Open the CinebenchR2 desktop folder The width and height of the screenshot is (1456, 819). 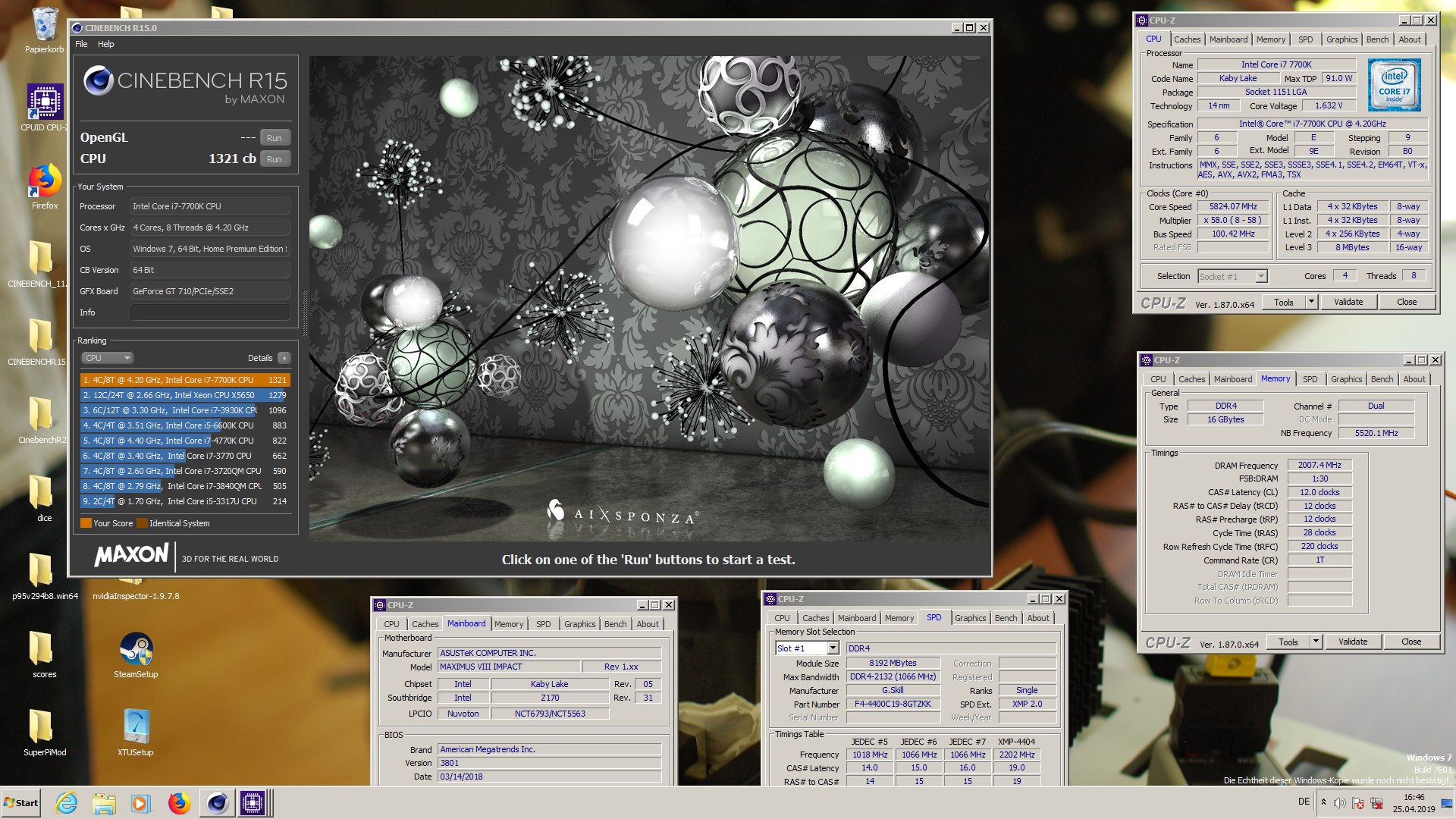[42, 420]
